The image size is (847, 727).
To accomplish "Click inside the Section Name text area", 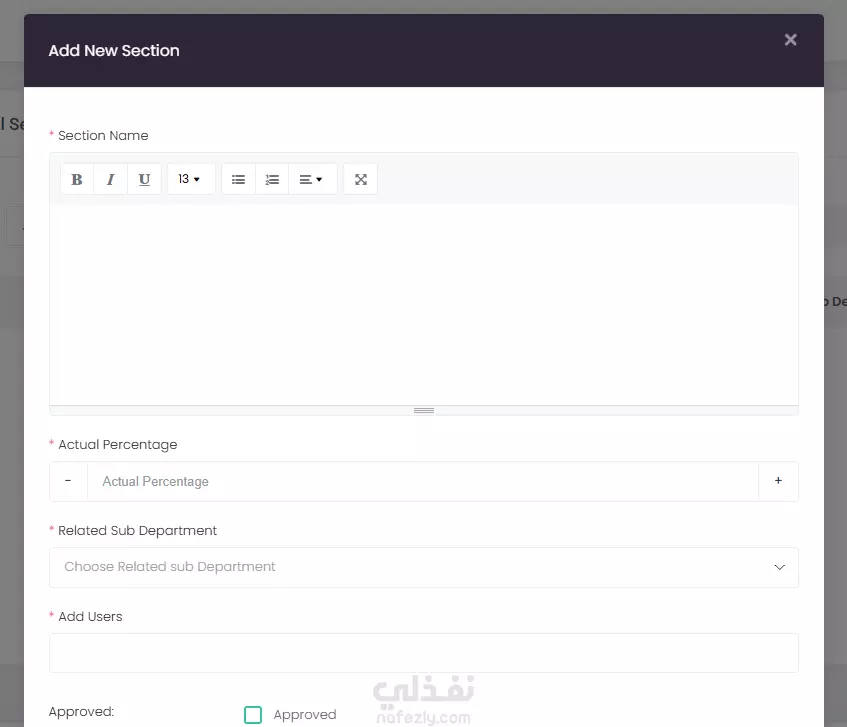I will [424, 305].
